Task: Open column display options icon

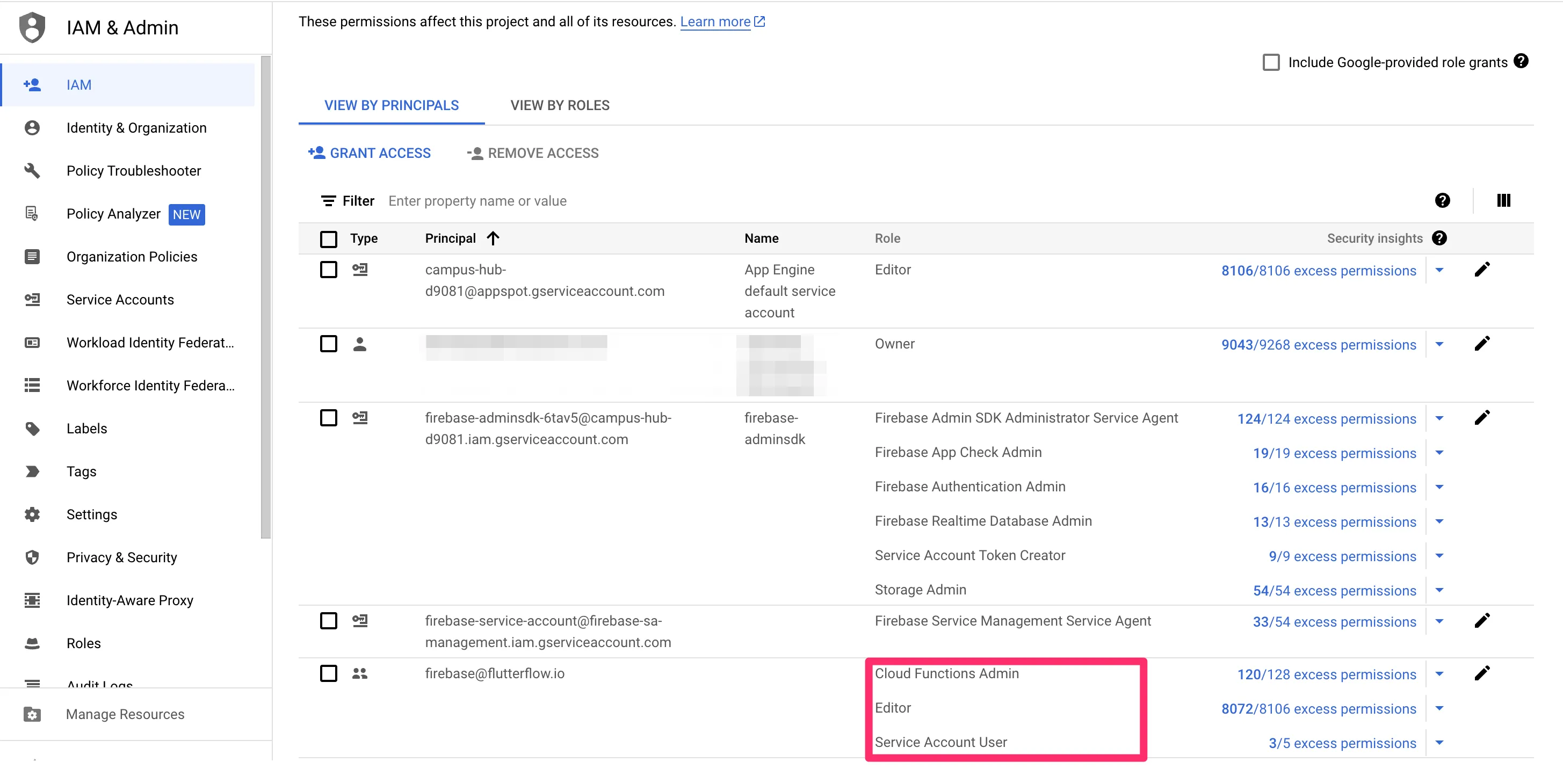Action: 1503,200
